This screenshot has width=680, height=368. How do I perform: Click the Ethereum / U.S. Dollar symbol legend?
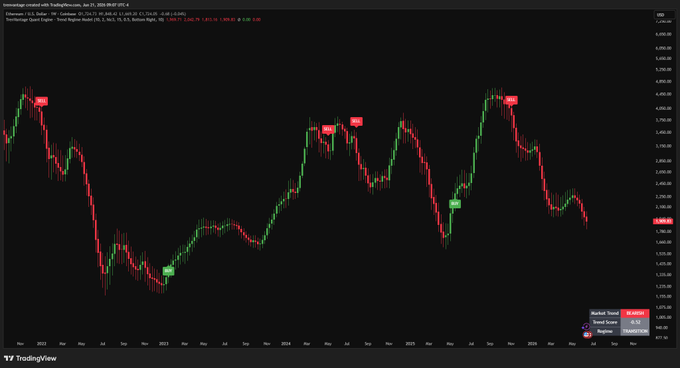pyautogui.click(x=41, y=14)
